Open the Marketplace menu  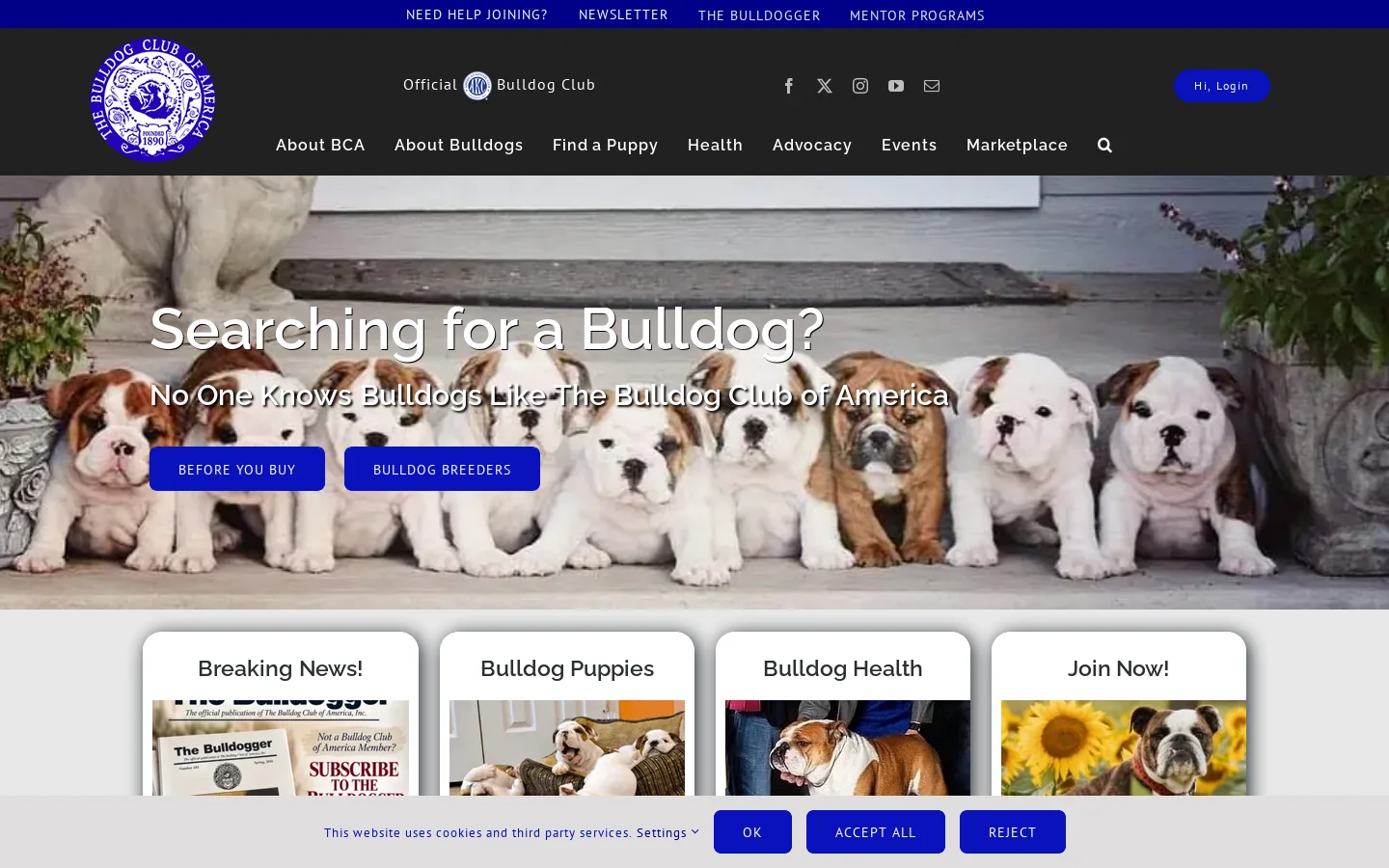1017,145
